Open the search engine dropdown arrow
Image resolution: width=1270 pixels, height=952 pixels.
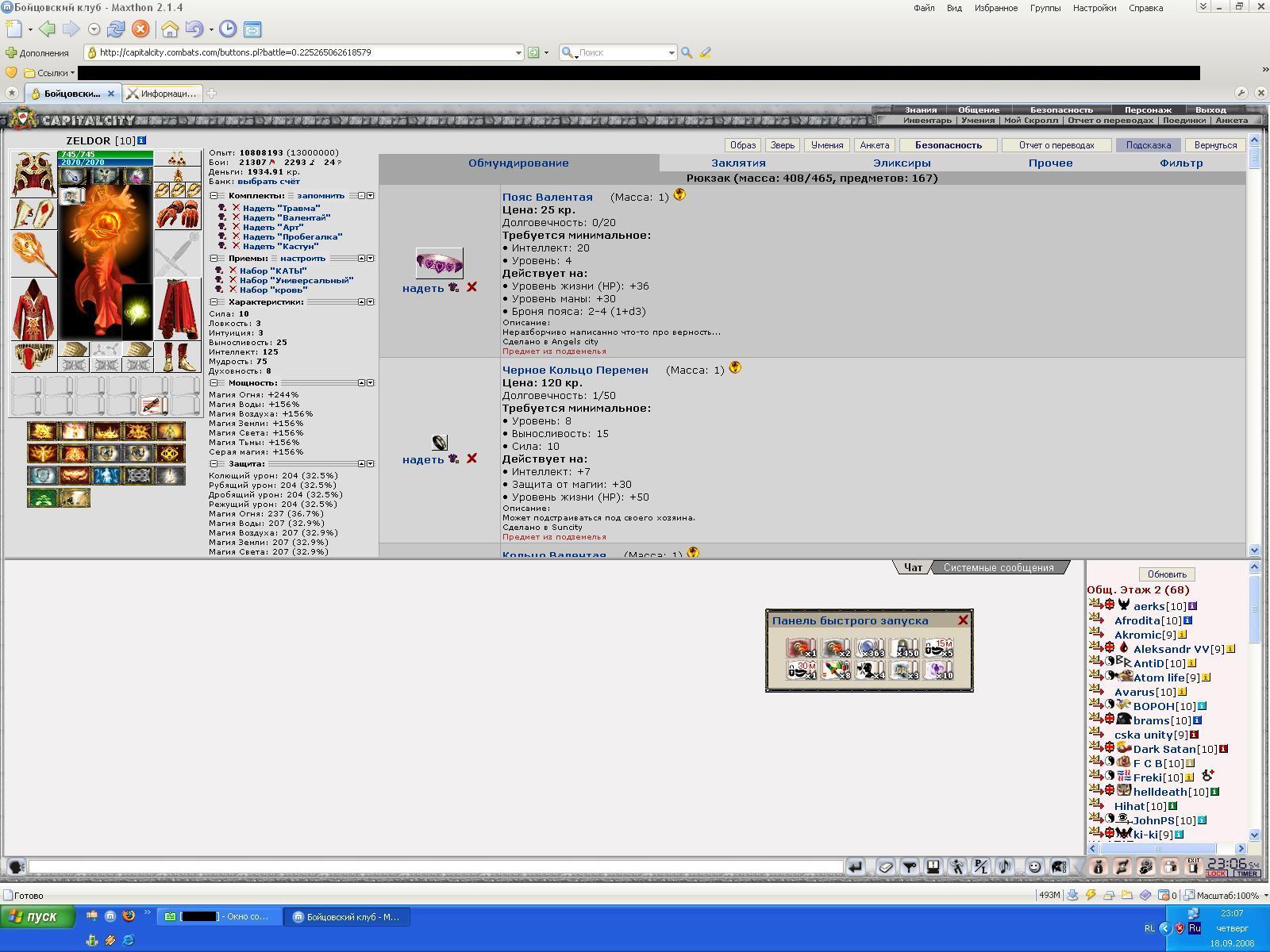(671, 52)
